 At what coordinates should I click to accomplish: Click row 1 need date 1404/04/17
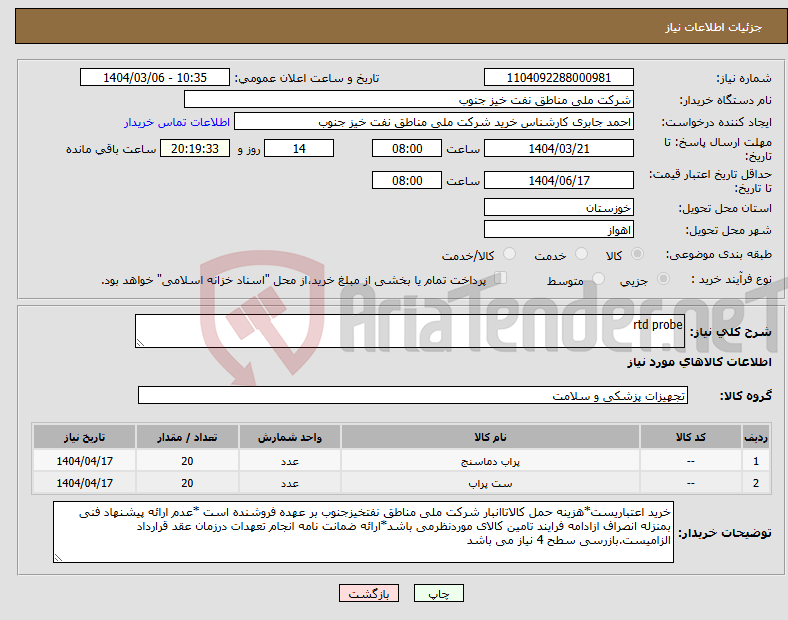(x=84, y=461)
